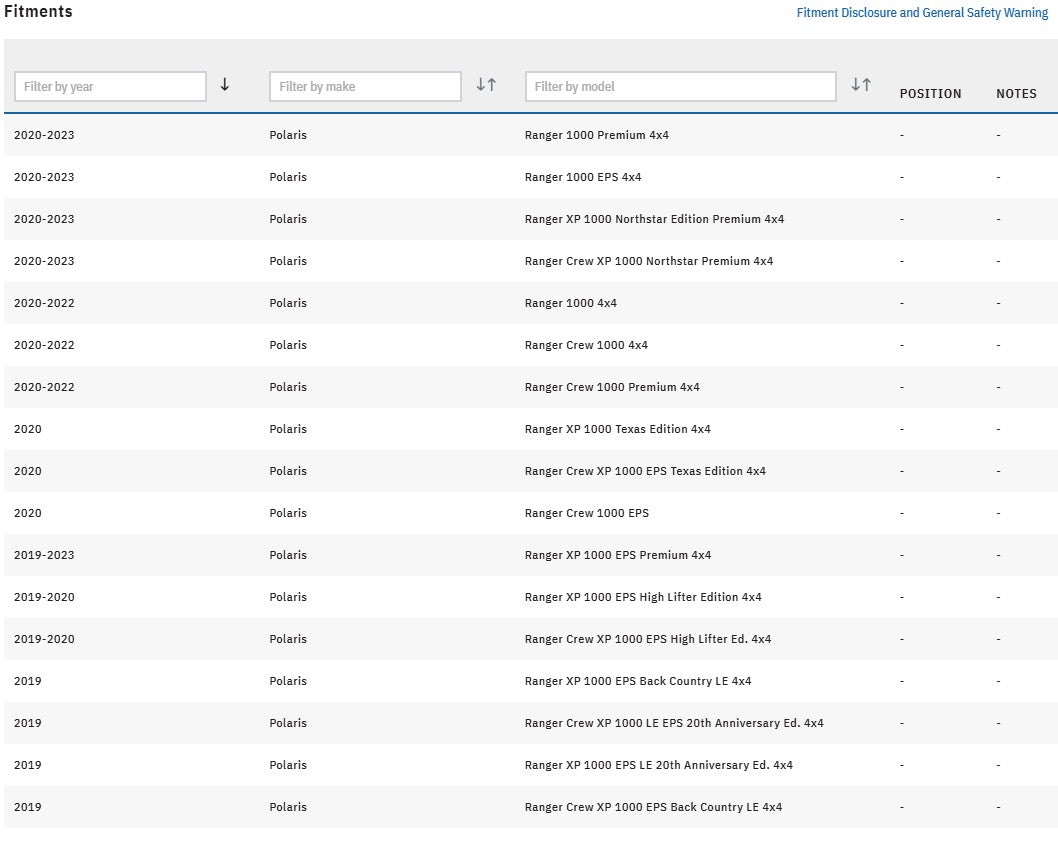
Task: Focus the Filter by year field
Action: [x=110, y=87]
